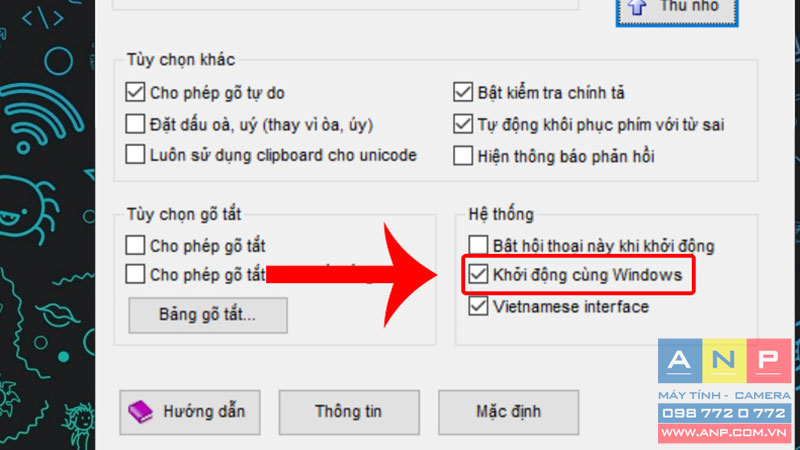Click the up arrow icon on Thu nhỏ
The height and width of the screenshot is (450, 800).
(637, 7)
